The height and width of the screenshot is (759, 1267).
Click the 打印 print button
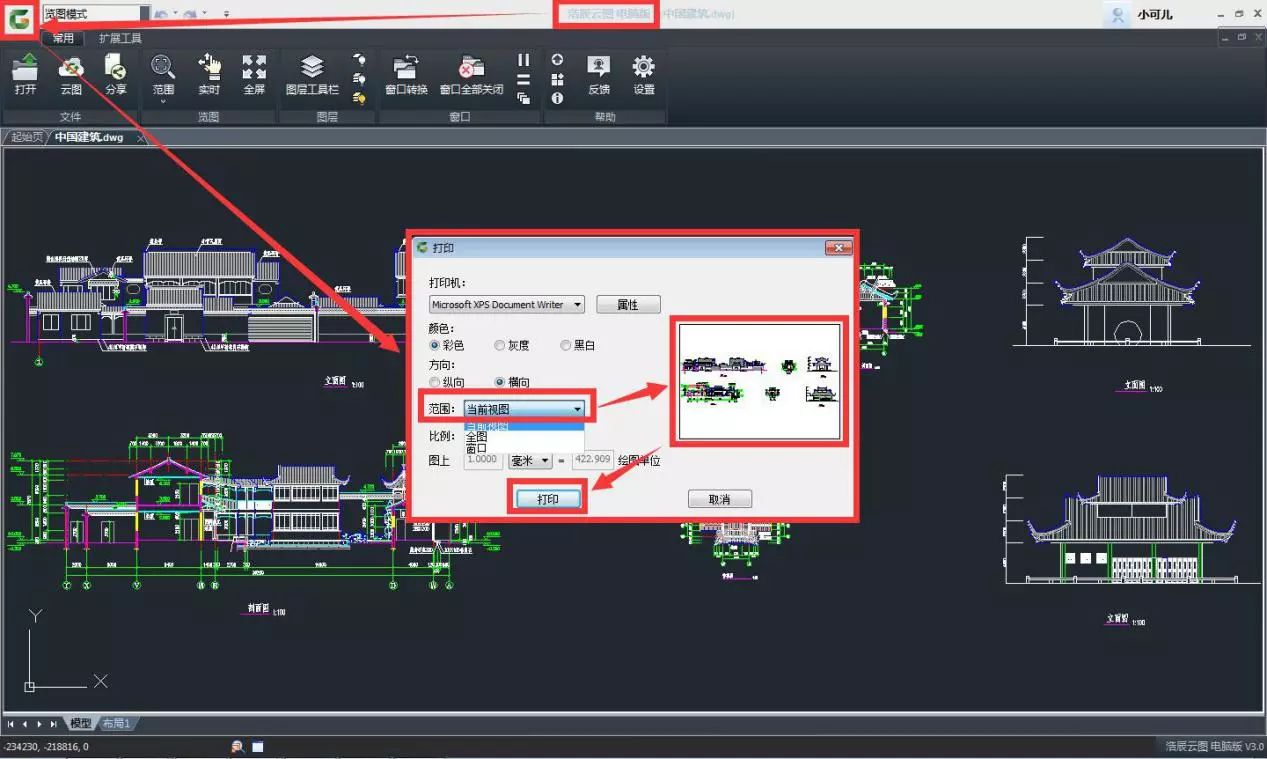coord(548,499)
